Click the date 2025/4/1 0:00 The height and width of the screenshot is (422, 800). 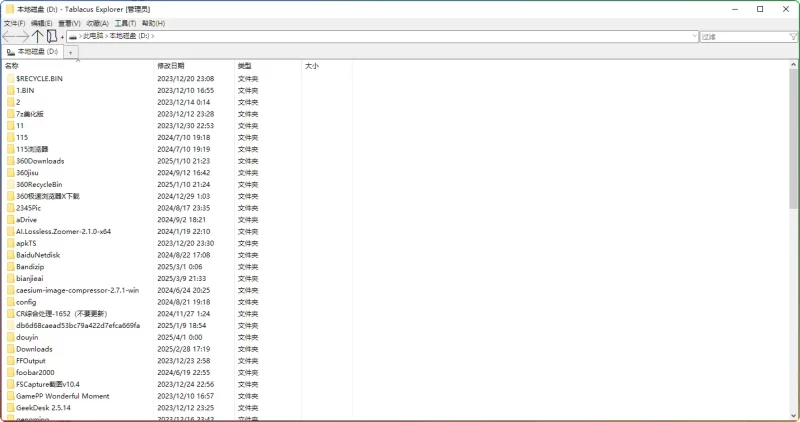tap(180, 337)
